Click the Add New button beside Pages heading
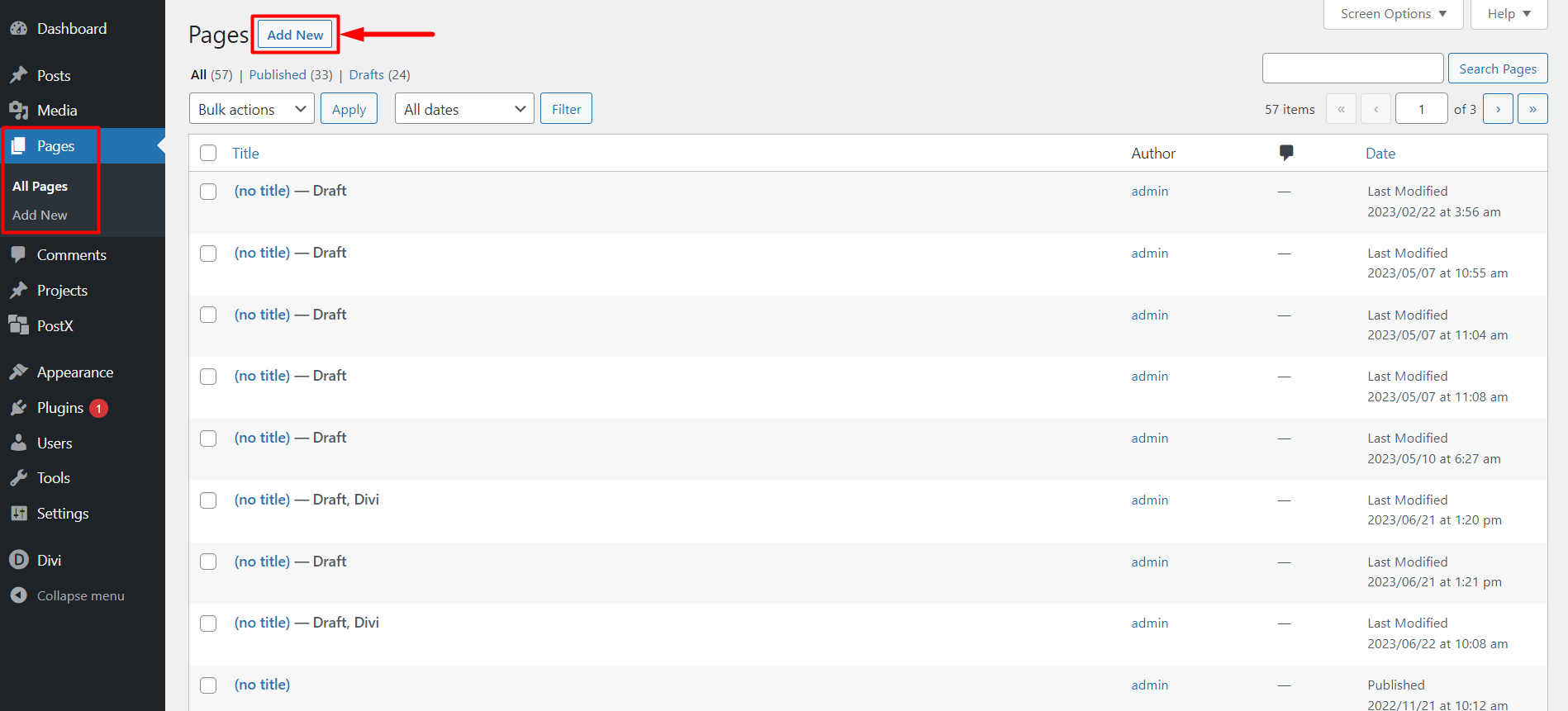The image size is (1568, 711). point(295,35)
